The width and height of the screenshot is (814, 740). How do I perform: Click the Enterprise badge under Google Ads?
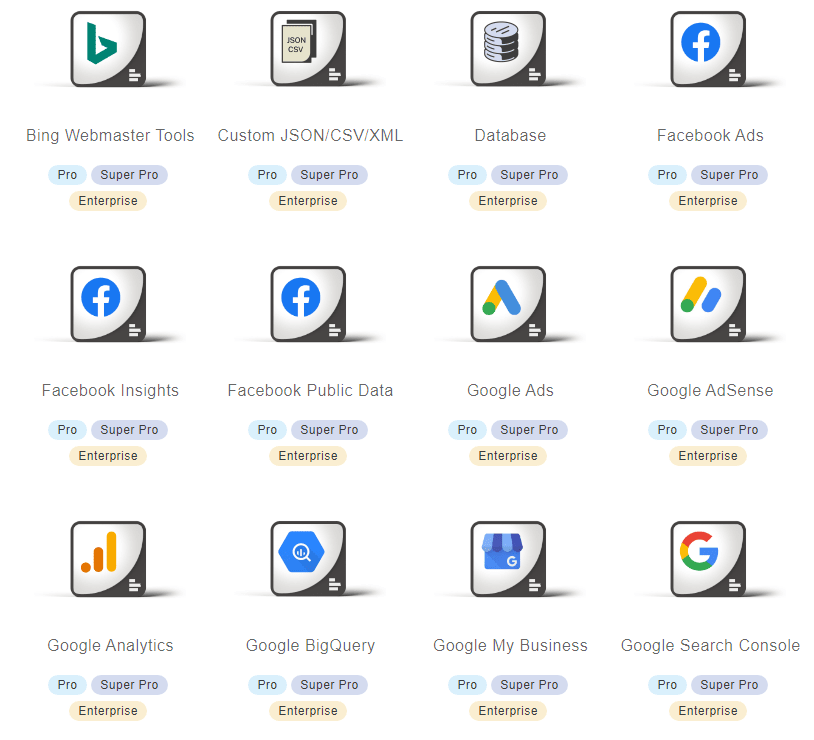[x=508, y=456]
